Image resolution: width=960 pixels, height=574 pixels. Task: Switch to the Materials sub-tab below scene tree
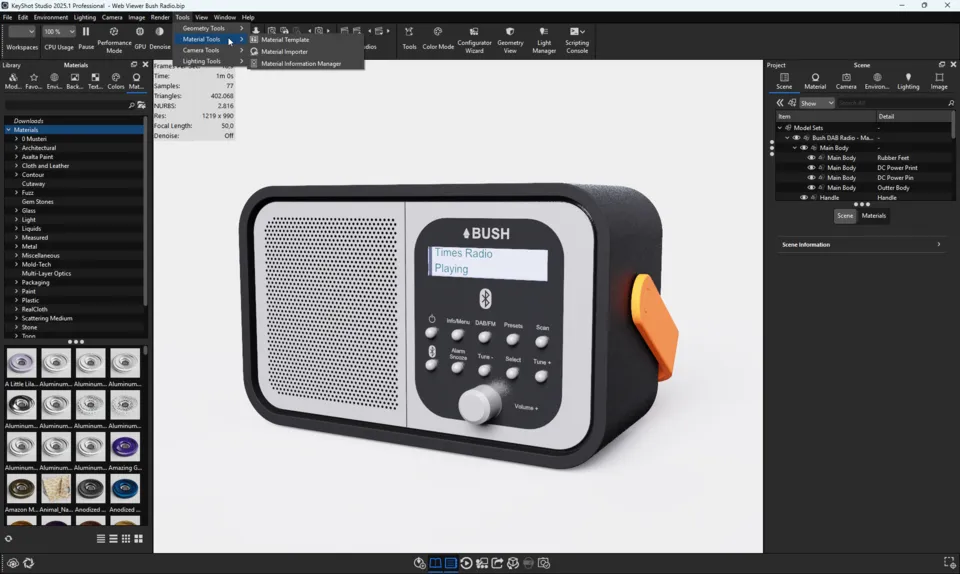pyautogui.click(x=874, y=215)
